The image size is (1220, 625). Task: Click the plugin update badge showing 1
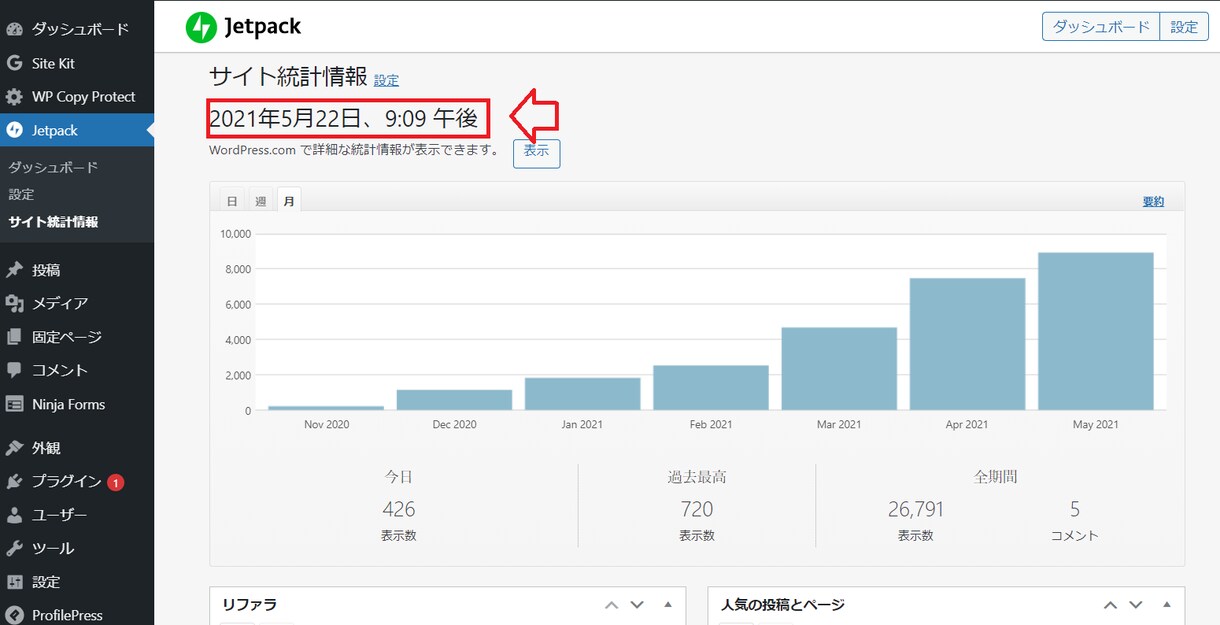(115, 482)
